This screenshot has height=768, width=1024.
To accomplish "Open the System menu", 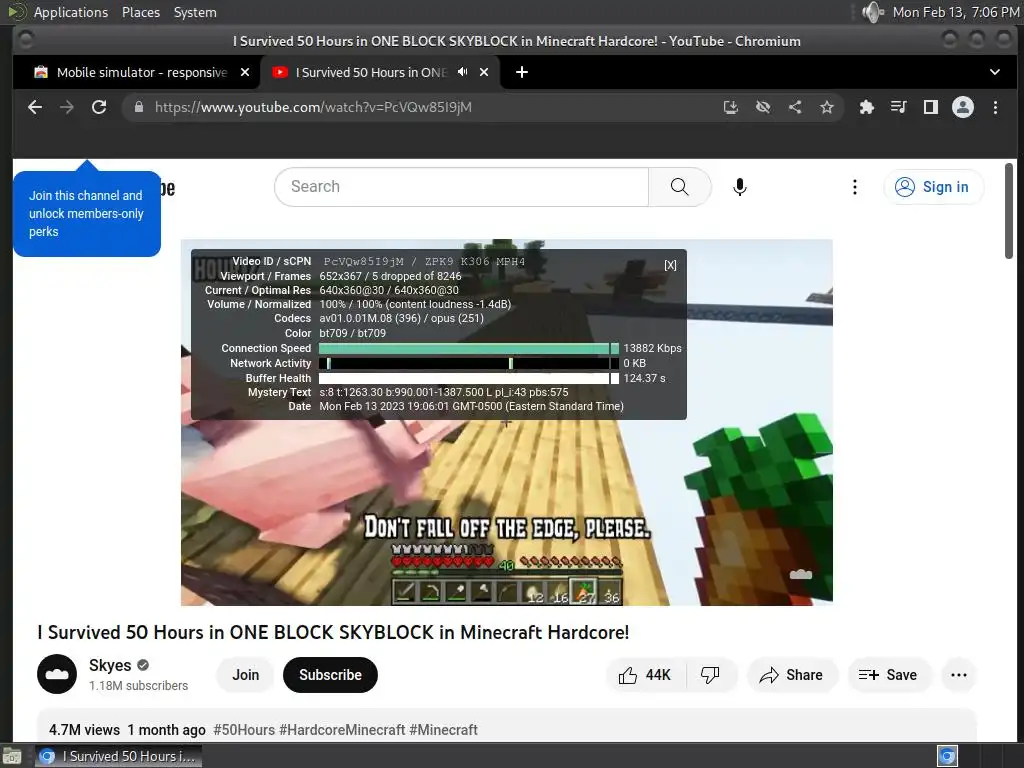I will coord(195,12).
